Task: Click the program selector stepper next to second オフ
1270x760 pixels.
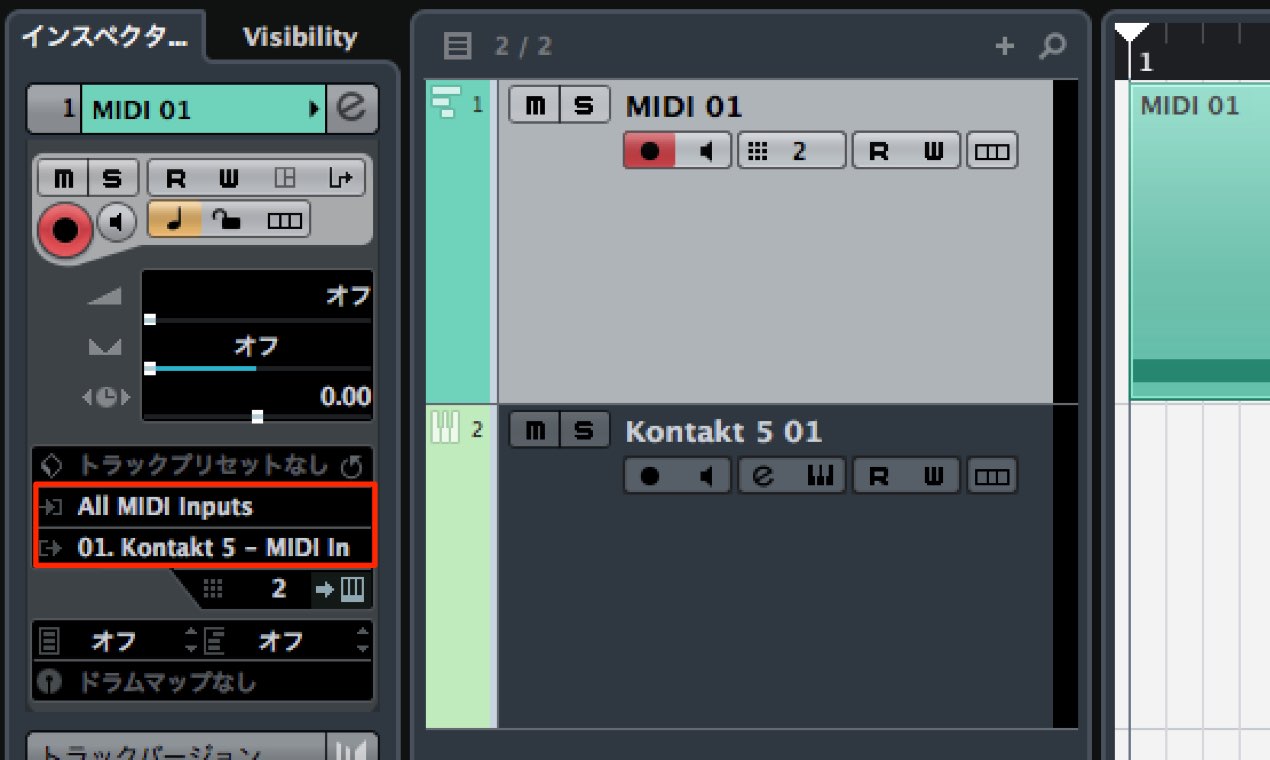Action: (x=362, y=641)
